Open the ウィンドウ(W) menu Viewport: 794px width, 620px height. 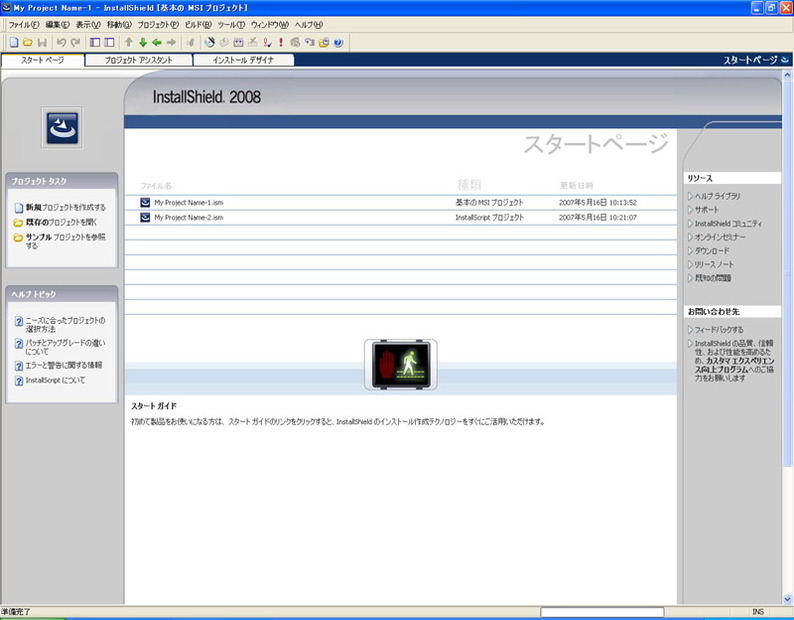point(269,25)
